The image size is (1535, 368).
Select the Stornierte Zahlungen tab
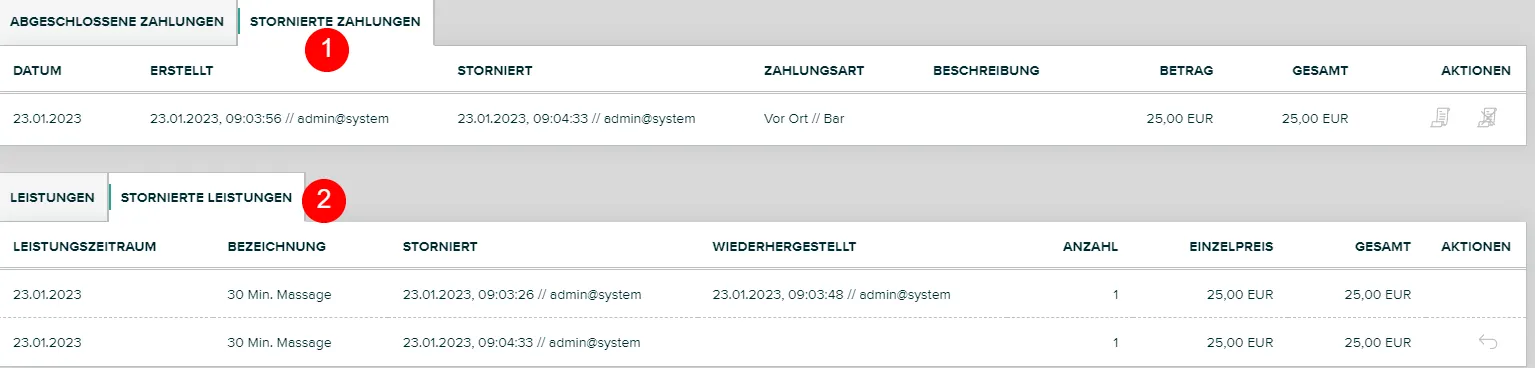(335, 21)
